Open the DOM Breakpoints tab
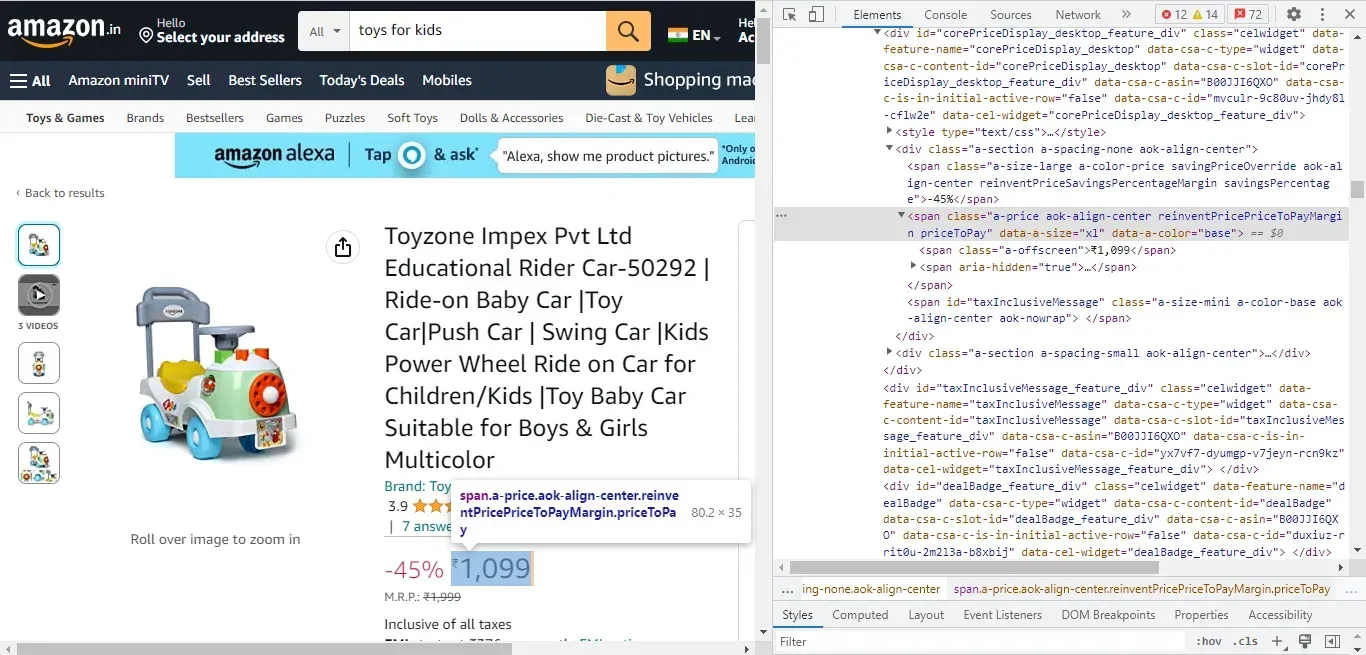 click(x=1108, y=615)
